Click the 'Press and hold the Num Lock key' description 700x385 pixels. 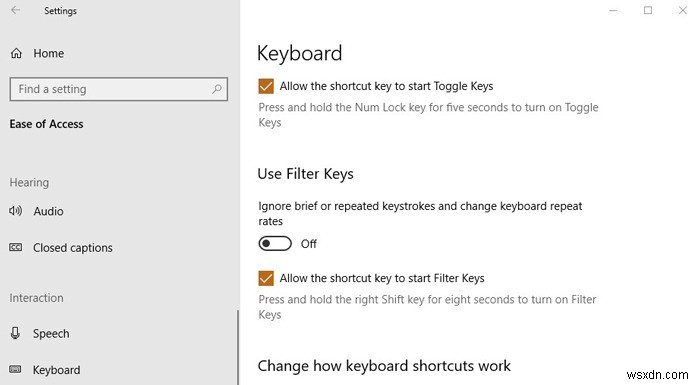(429, 115)
